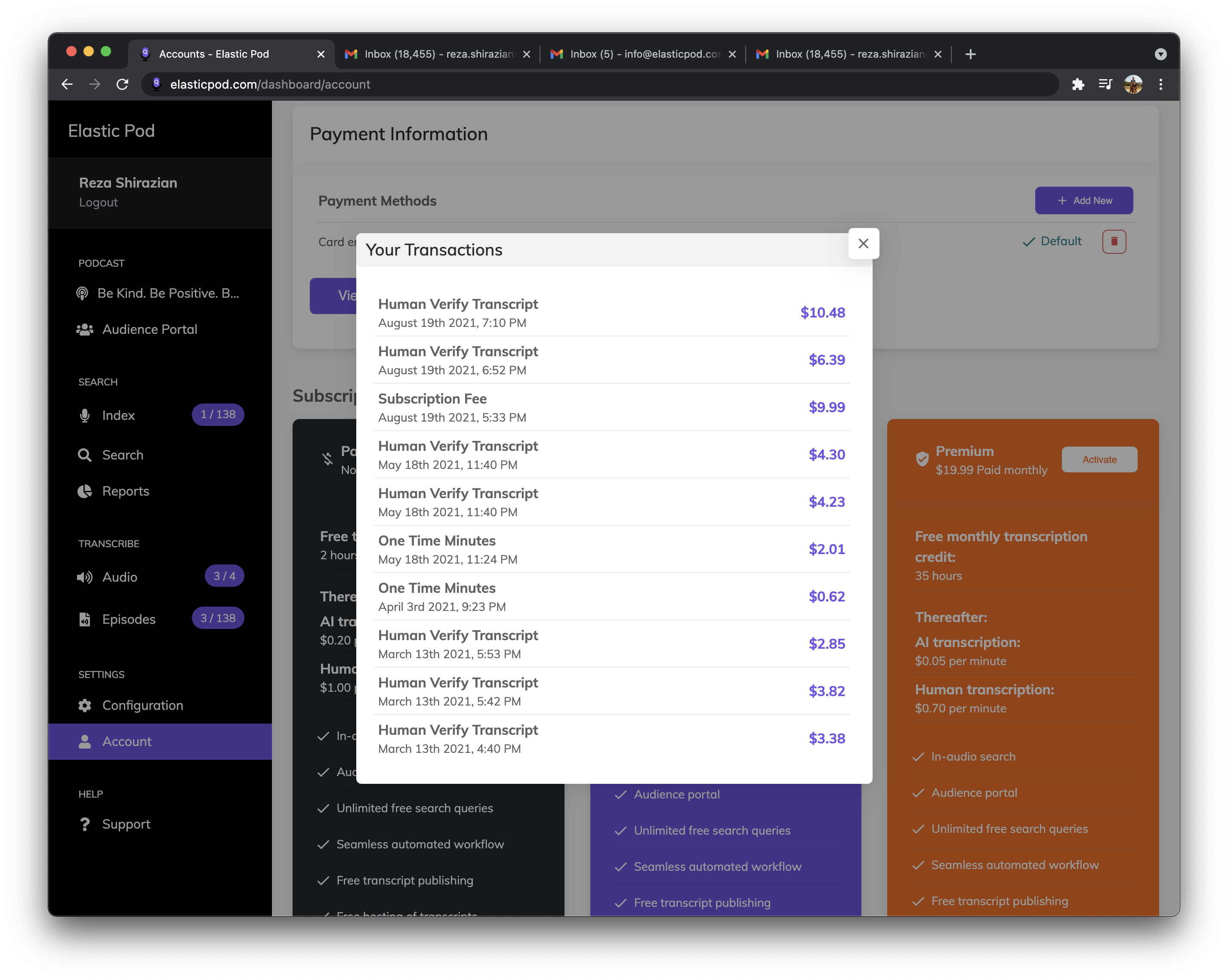Select the One Time Minutes $0.62 row
The width and height of the screenshot is (1228, 980).
click(612, 596)
